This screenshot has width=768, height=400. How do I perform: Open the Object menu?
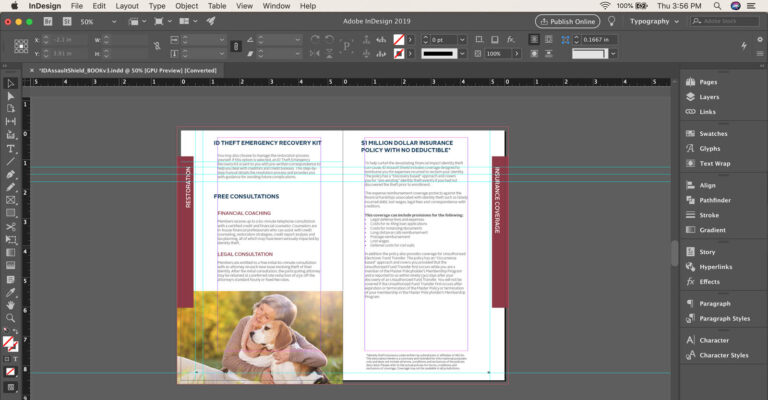187,6
